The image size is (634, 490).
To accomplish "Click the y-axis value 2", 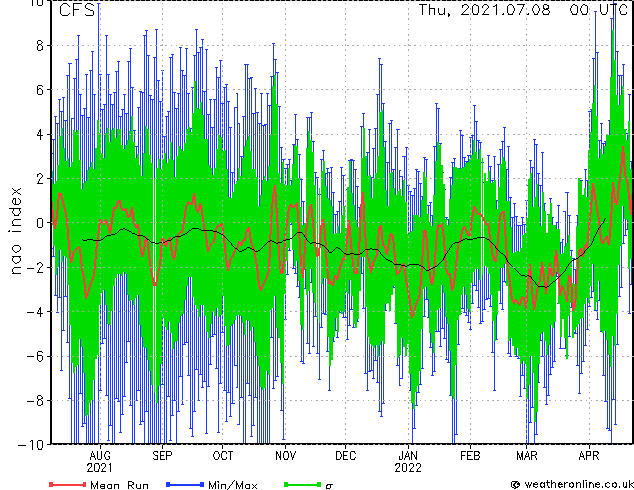I will point(40,179).
